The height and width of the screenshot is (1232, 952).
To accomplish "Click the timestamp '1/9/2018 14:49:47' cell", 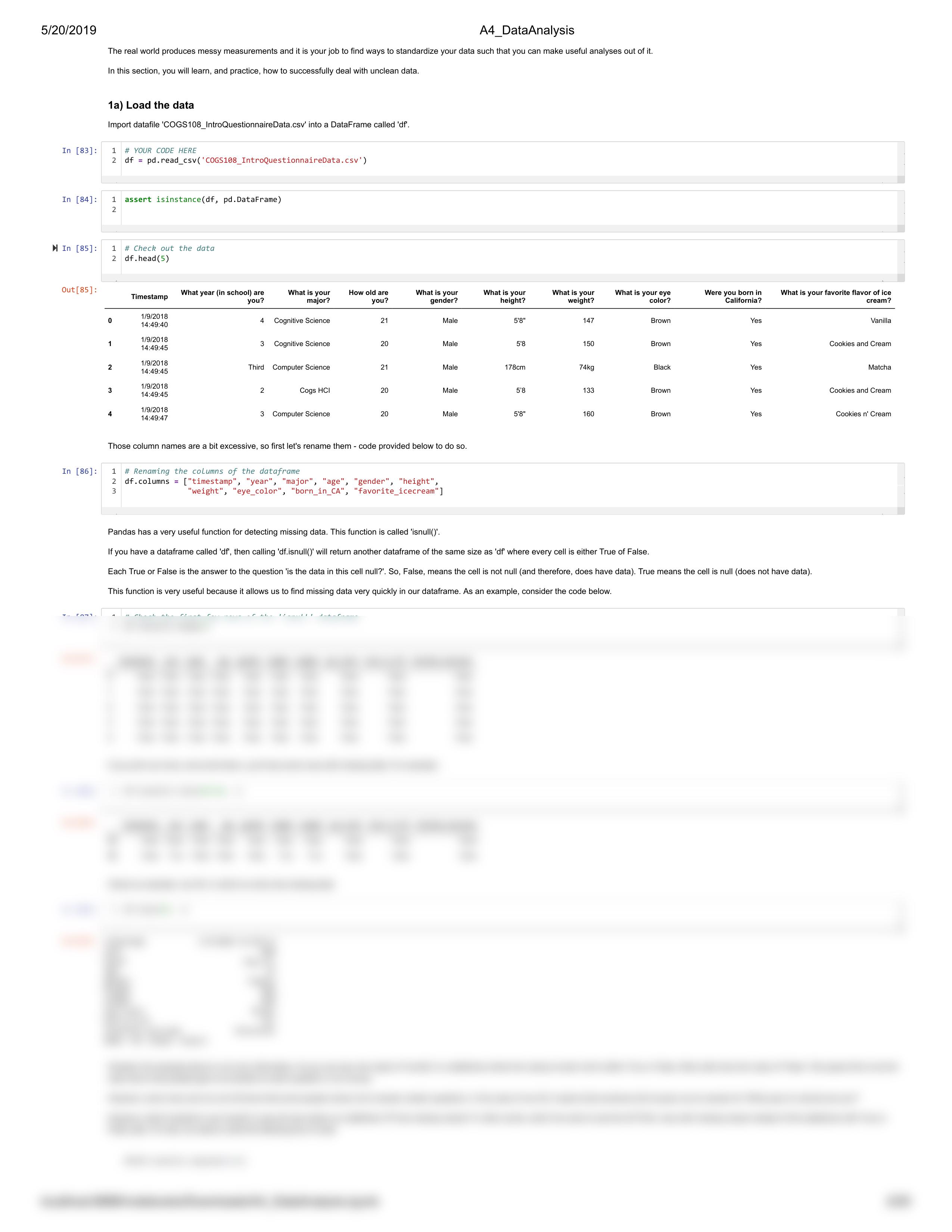I will pos(154,414).
